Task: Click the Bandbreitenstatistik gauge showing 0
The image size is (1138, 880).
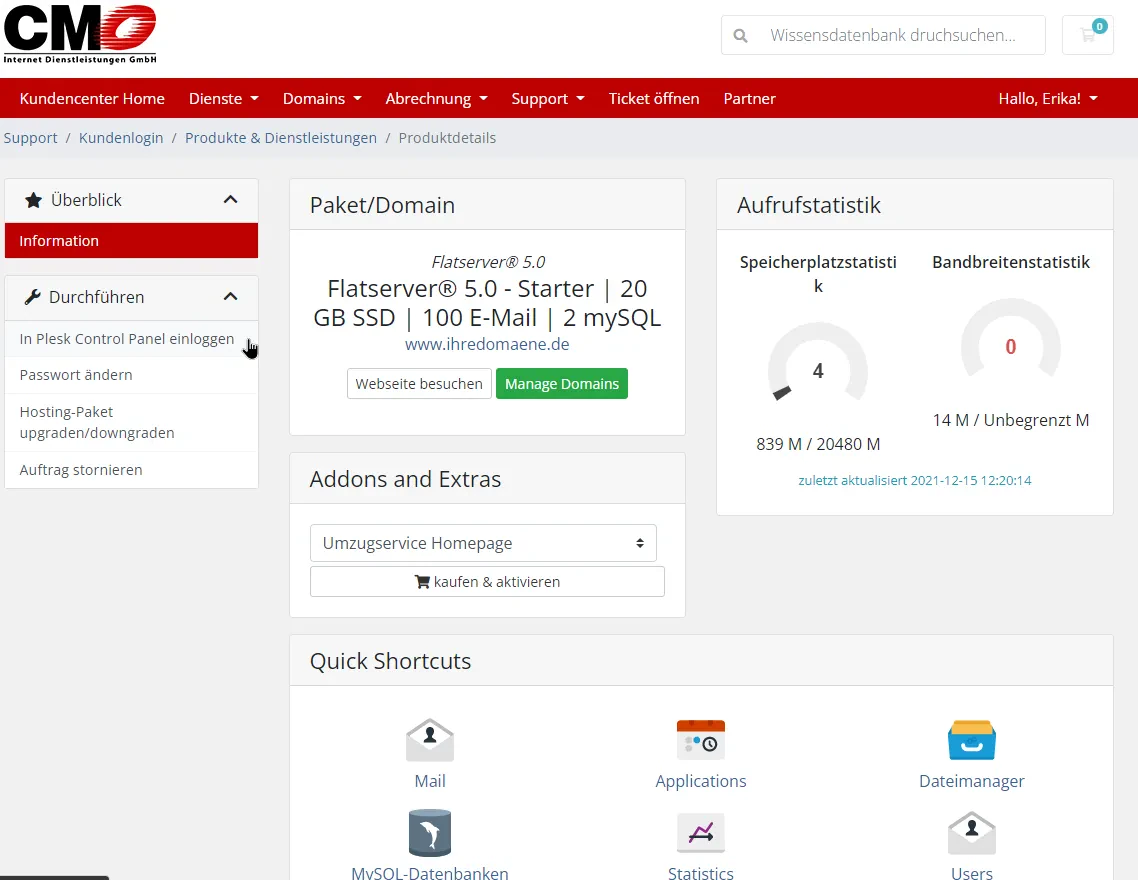Action: 1011,338
